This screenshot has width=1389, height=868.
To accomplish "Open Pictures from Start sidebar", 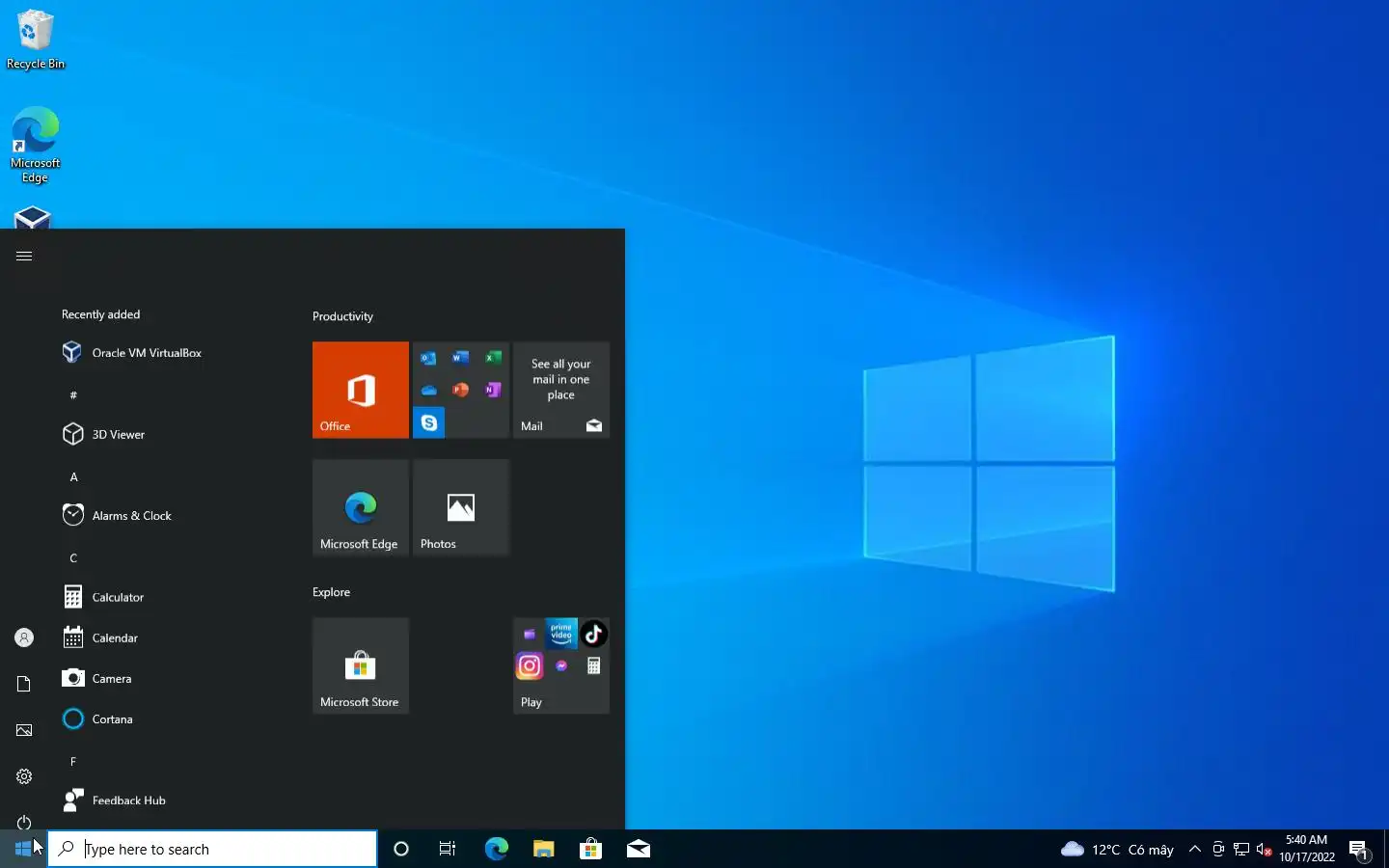I will pos(24,730).
